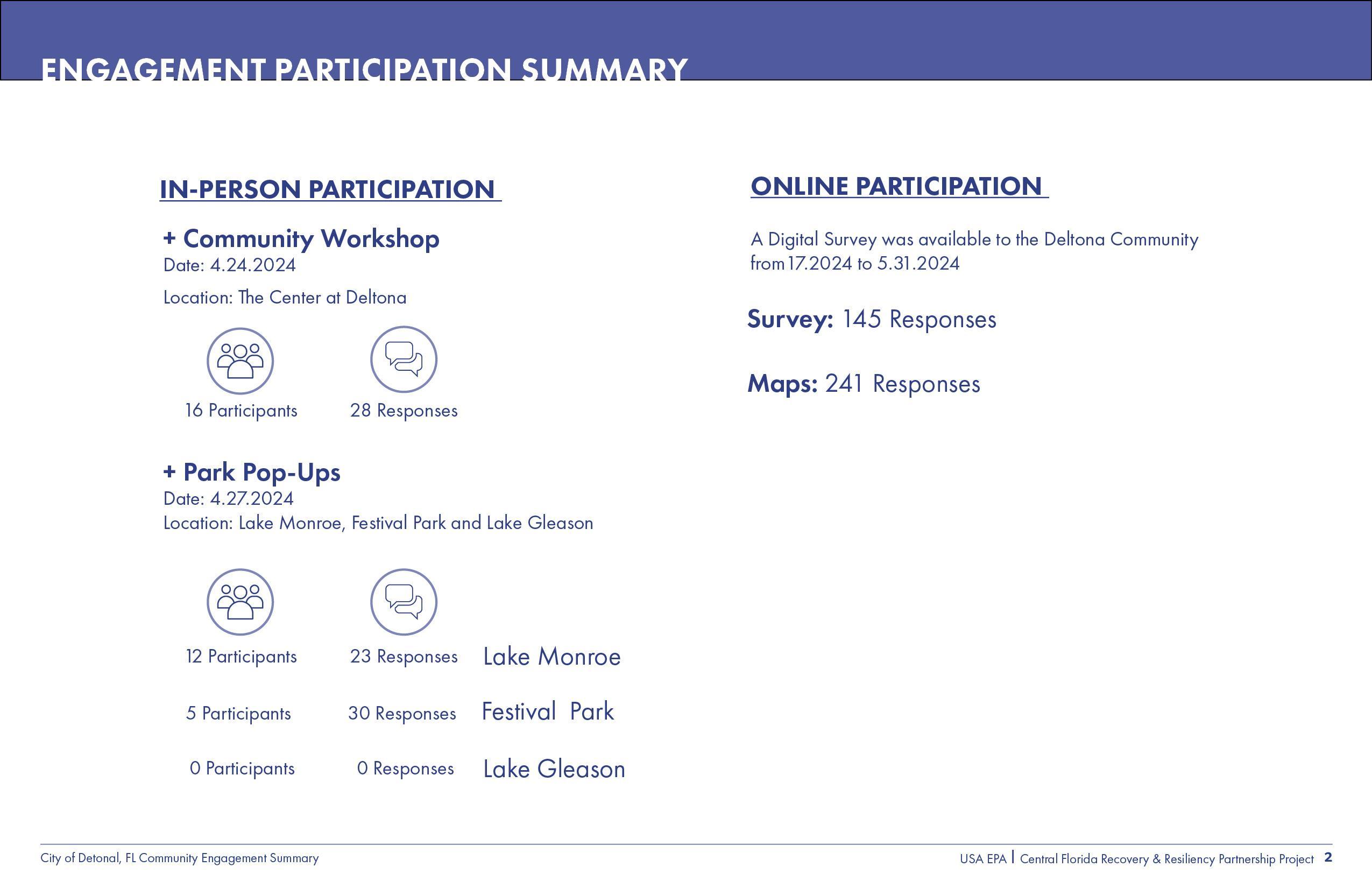
Task: Click the Park Pop-Ups plus heading
Action: click(x=252, y=473)
